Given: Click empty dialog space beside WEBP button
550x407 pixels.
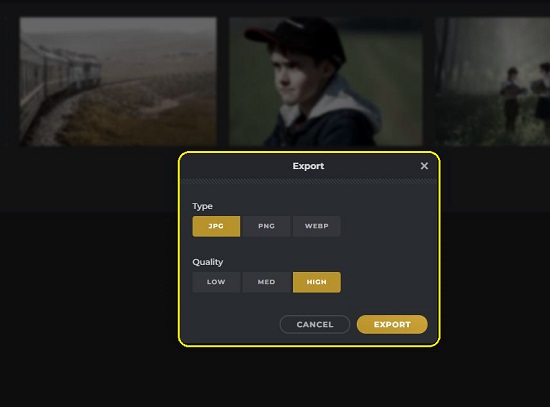Looking at the screenshot, I should pos(386,226).
